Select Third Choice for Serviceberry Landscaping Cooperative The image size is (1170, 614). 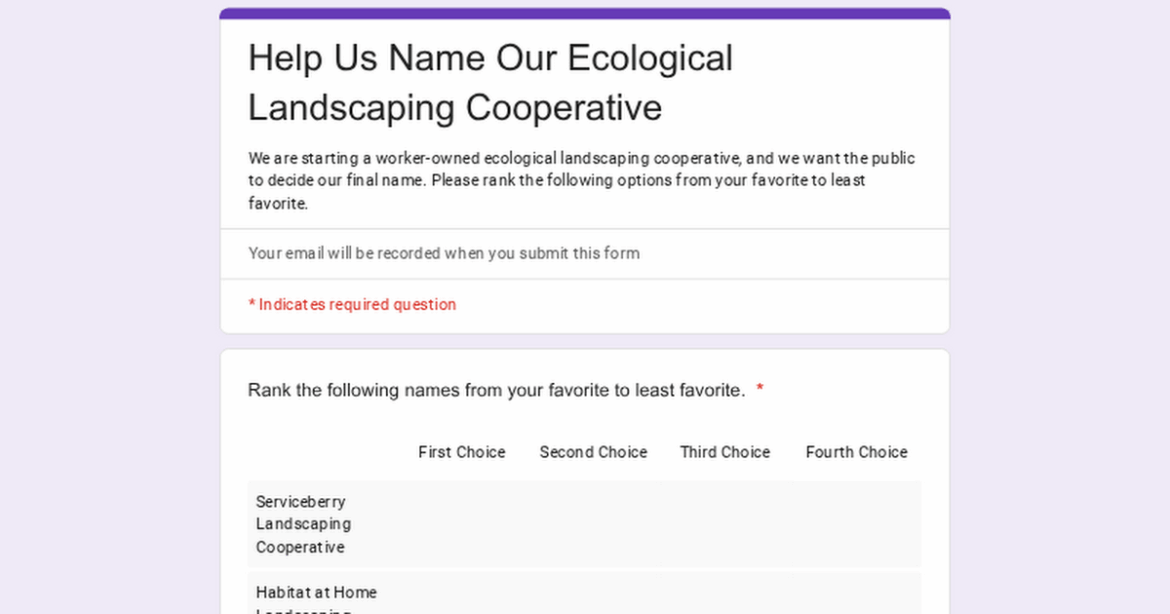point(725,524)
